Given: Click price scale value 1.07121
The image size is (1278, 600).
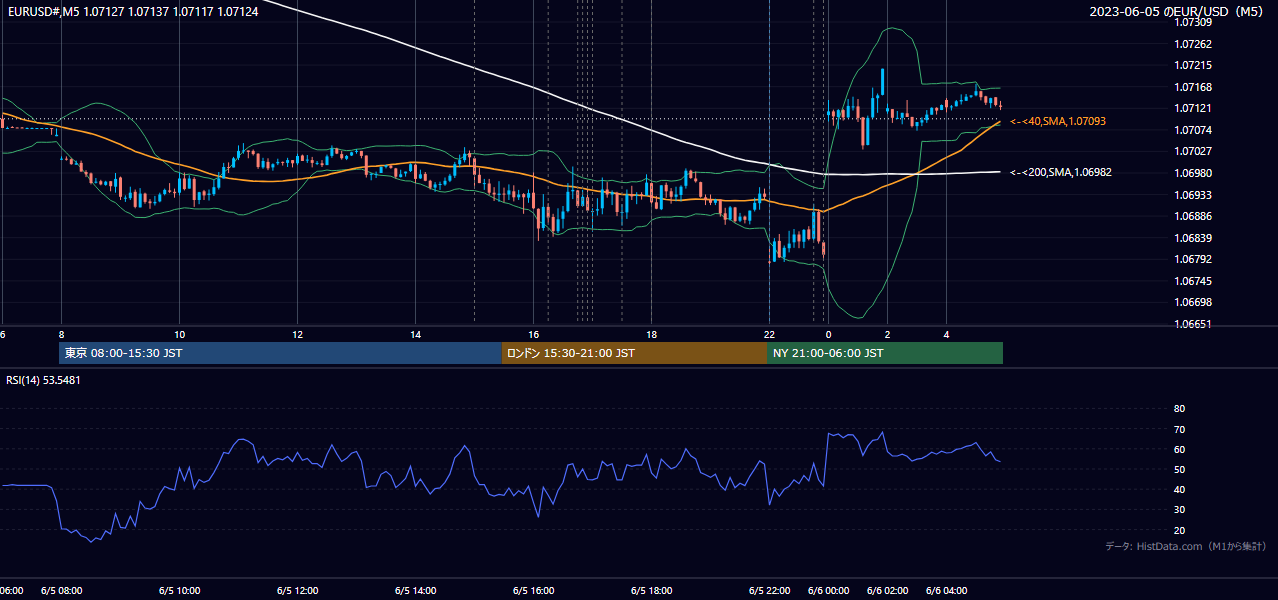Looking at the screenshot, I should tap(1192, 108).
